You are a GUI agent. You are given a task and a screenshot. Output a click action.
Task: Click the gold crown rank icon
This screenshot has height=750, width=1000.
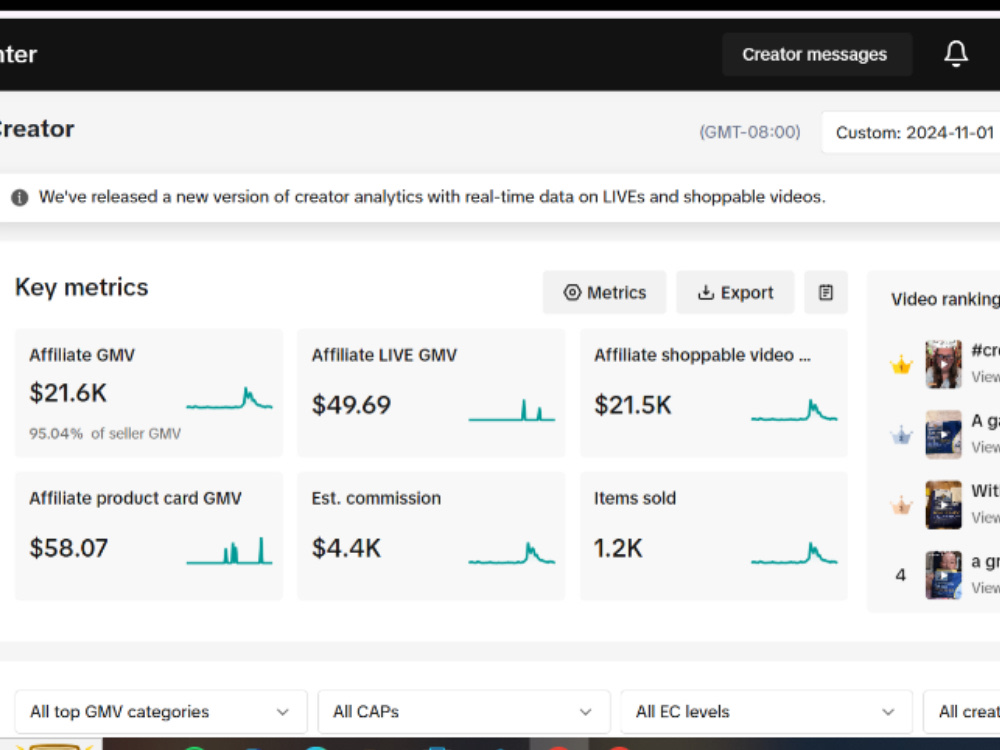901,365
